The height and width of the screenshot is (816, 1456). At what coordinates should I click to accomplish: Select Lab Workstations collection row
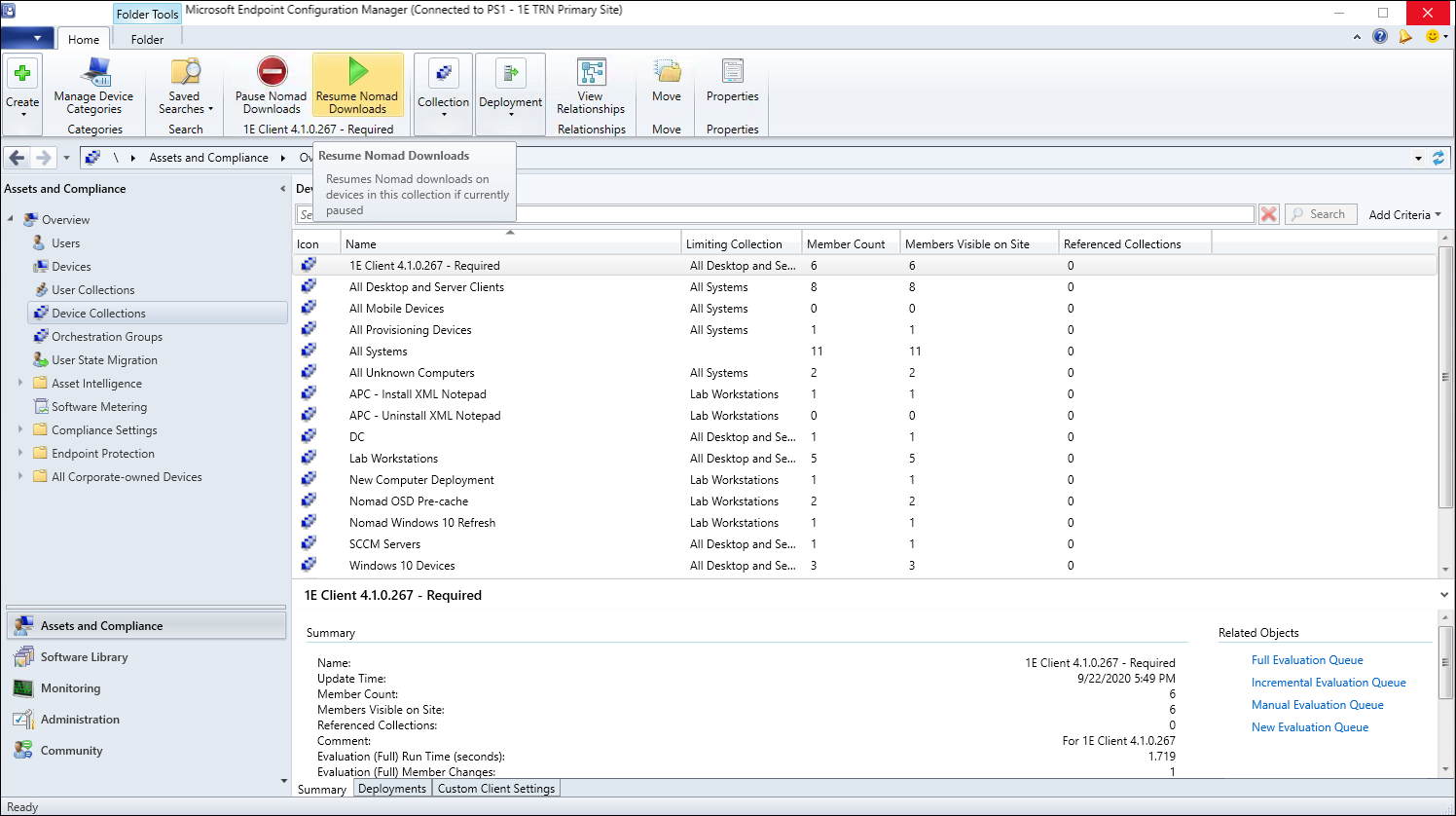tap(394, 459)
